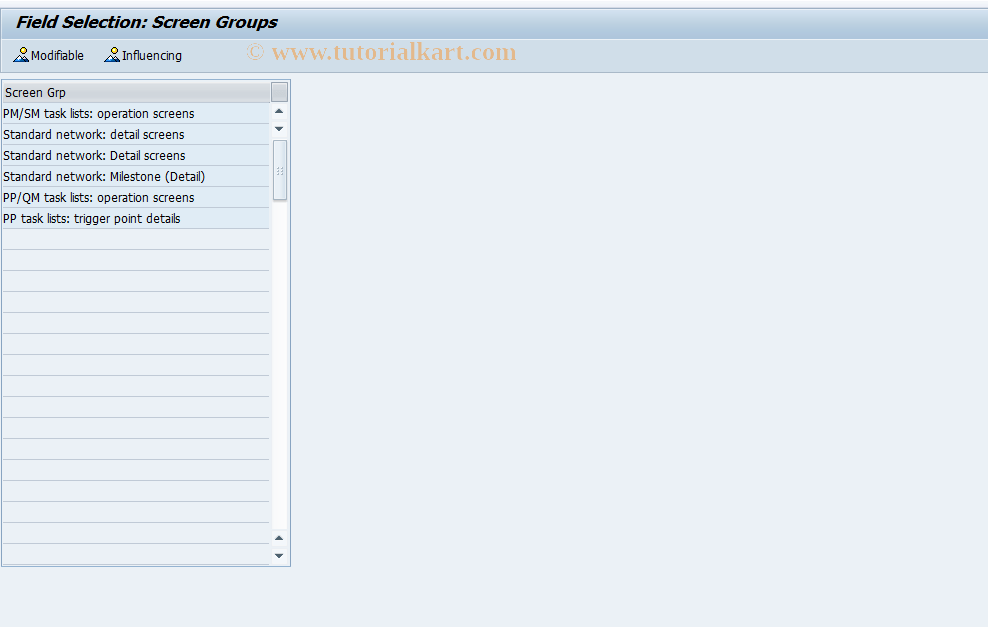The width and height of the screenshot is (988, 627).
Task: Select row 'Standard network: detail screens'
Action: (120, 134)
